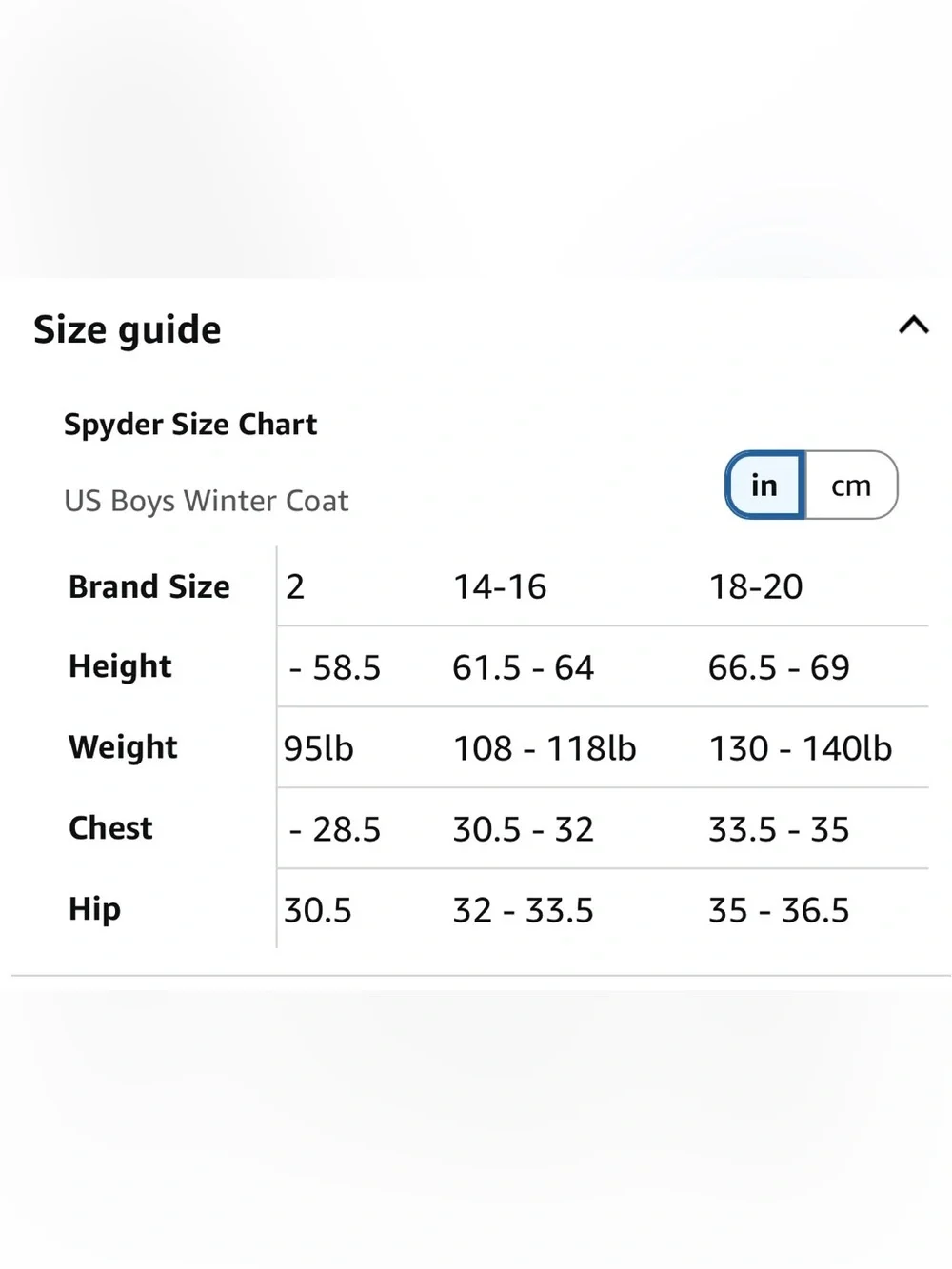Click chest value - 28.5
The width and height of the screenshot is (952, 1269).
(x=334, y=830)
